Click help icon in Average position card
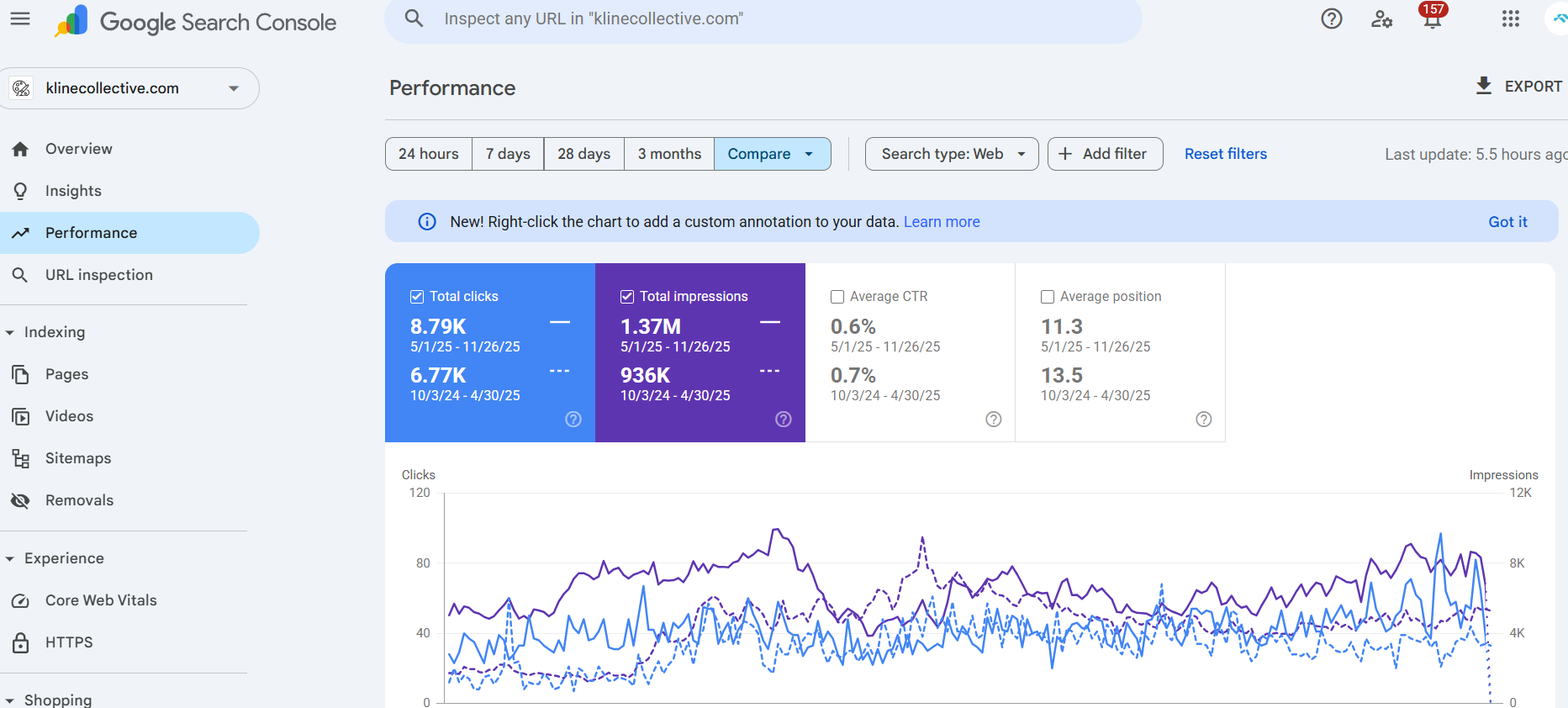1568x708 pixels. (1203, 419)
